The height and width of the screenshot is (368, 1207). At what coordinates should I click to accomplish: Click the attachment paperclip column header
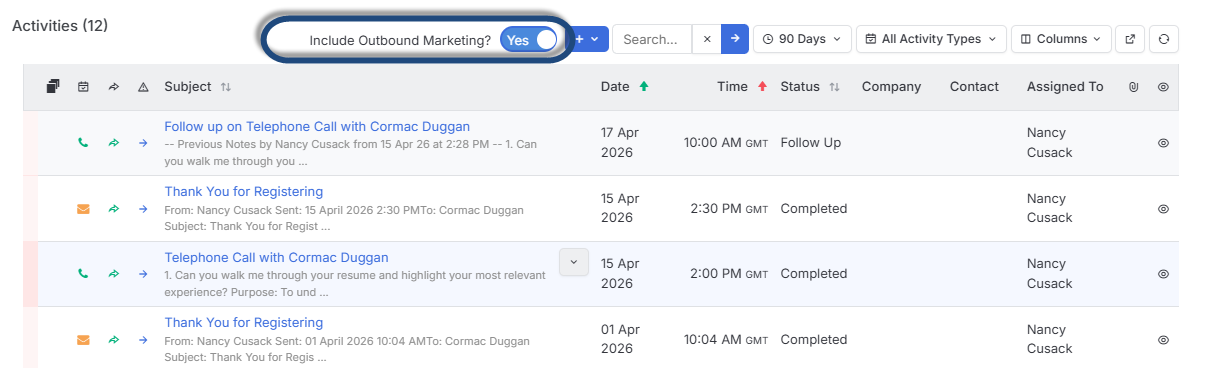[x=1133, y=87]
